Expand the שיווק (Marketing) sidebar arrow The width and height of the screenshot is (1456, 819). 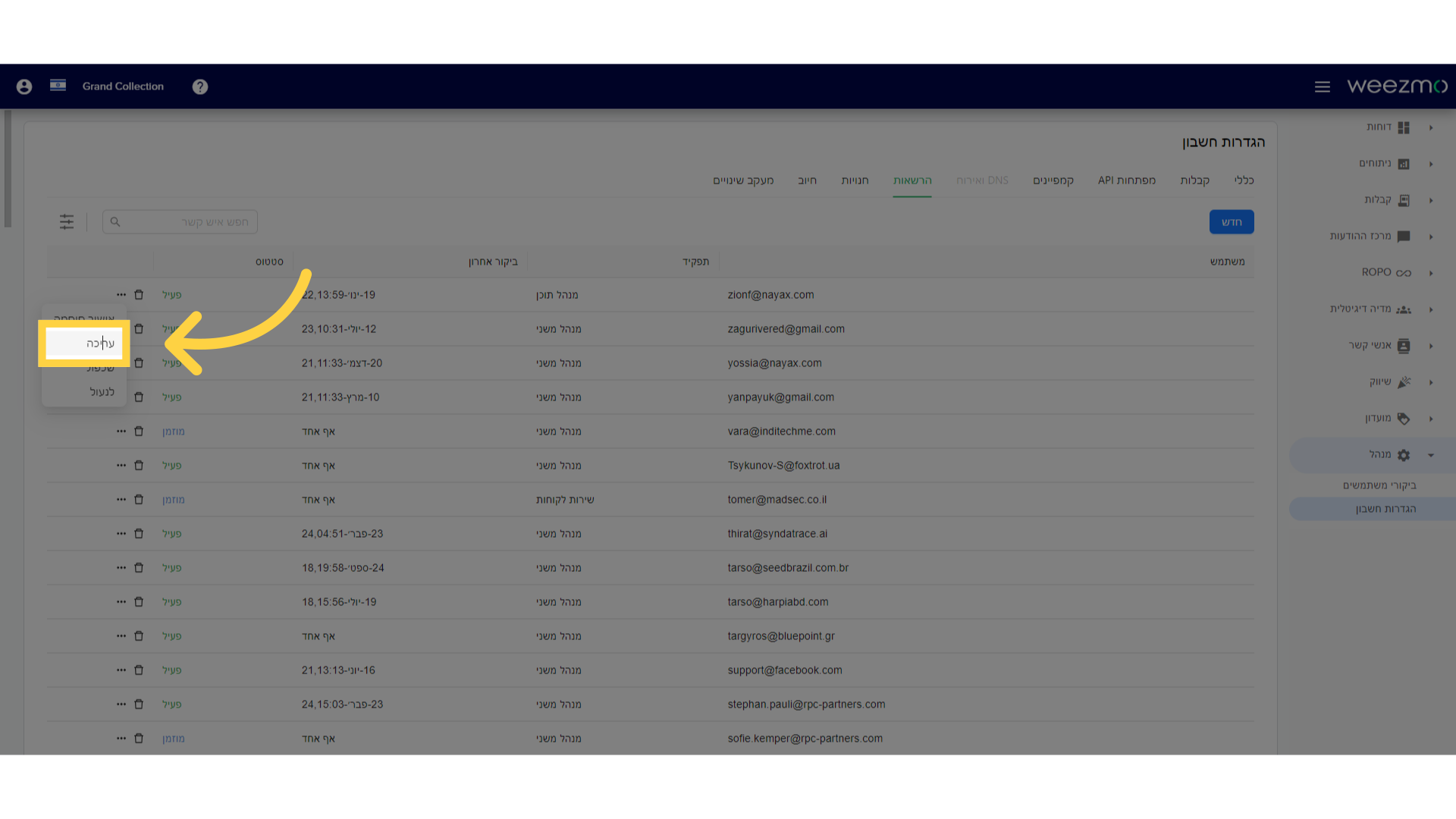pos(1431,382)
